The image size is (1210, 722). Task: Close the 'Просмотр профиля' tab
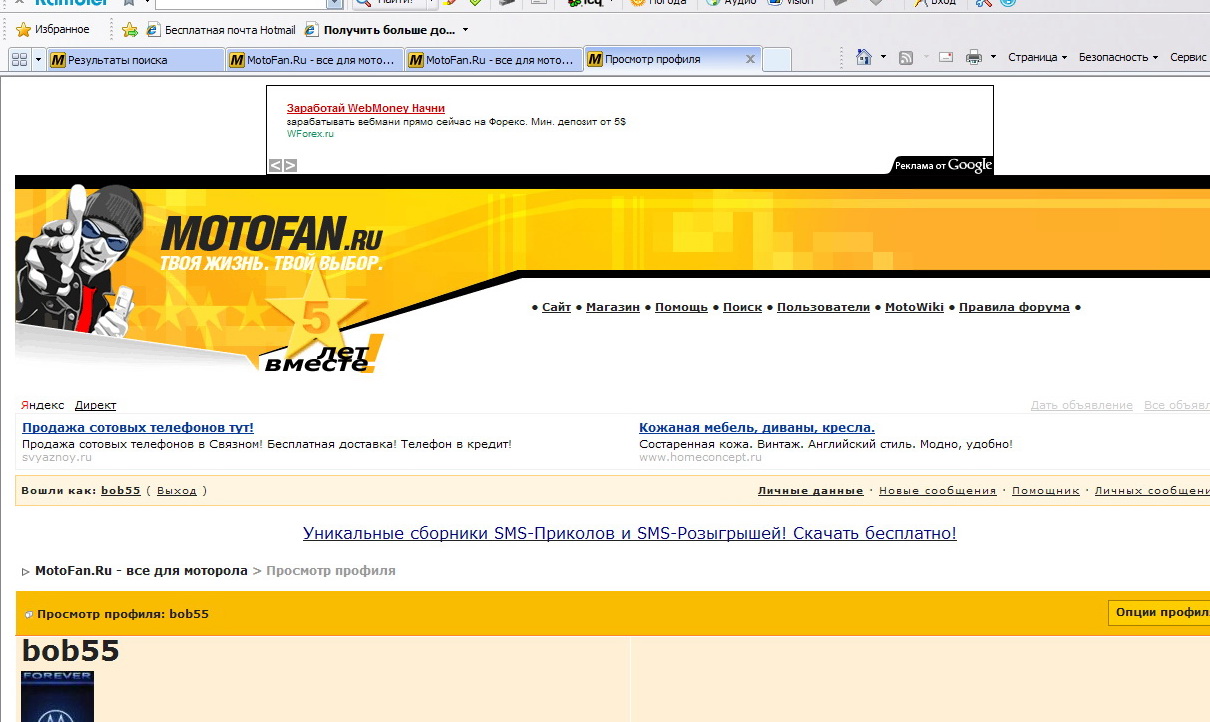[751, 59]
